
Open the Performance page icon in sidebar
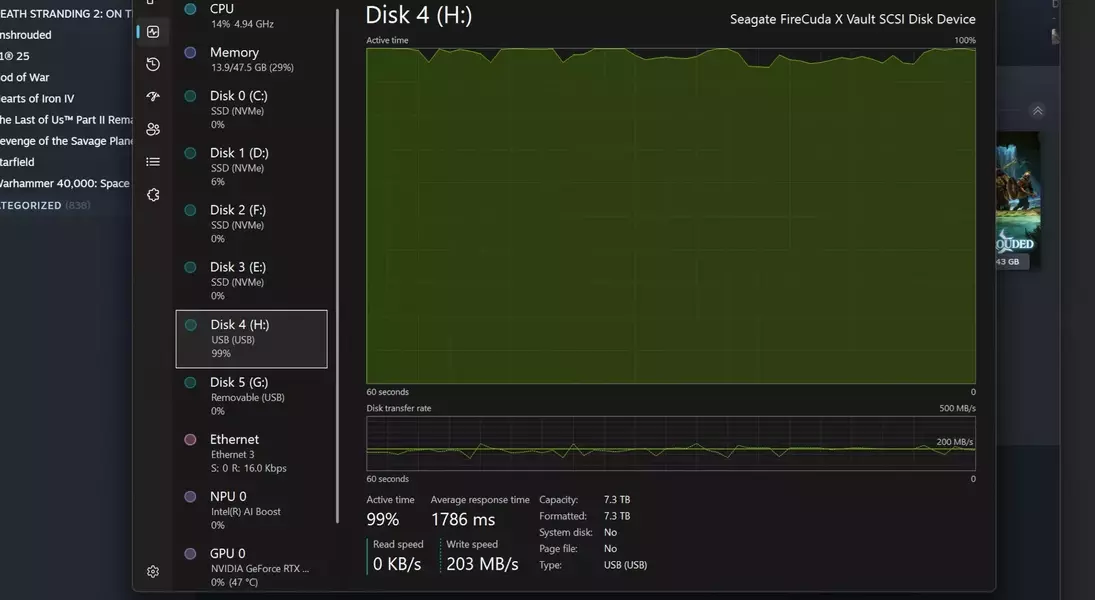(153, 32)
